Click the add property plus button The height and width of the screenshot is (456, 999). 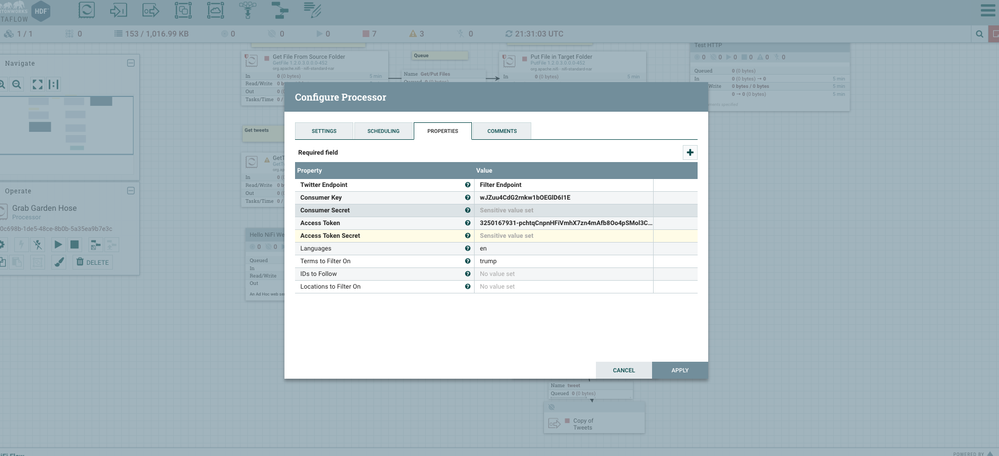pos(689,153)
